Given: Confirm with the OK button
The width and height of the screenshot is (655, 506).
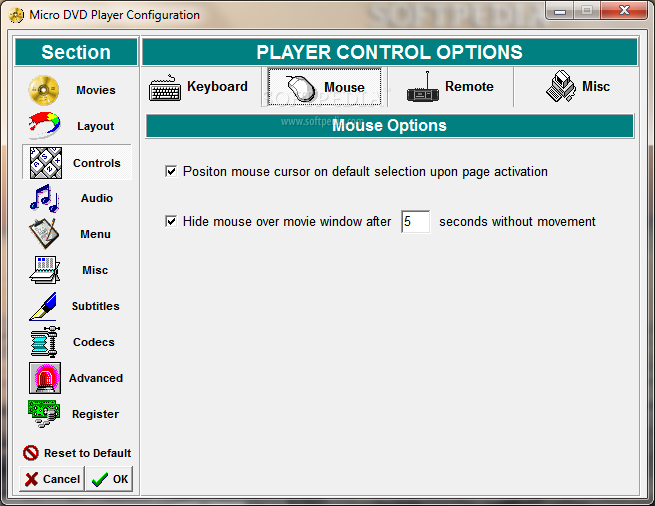Looking at the screenshot, I should tap(109, 479).
